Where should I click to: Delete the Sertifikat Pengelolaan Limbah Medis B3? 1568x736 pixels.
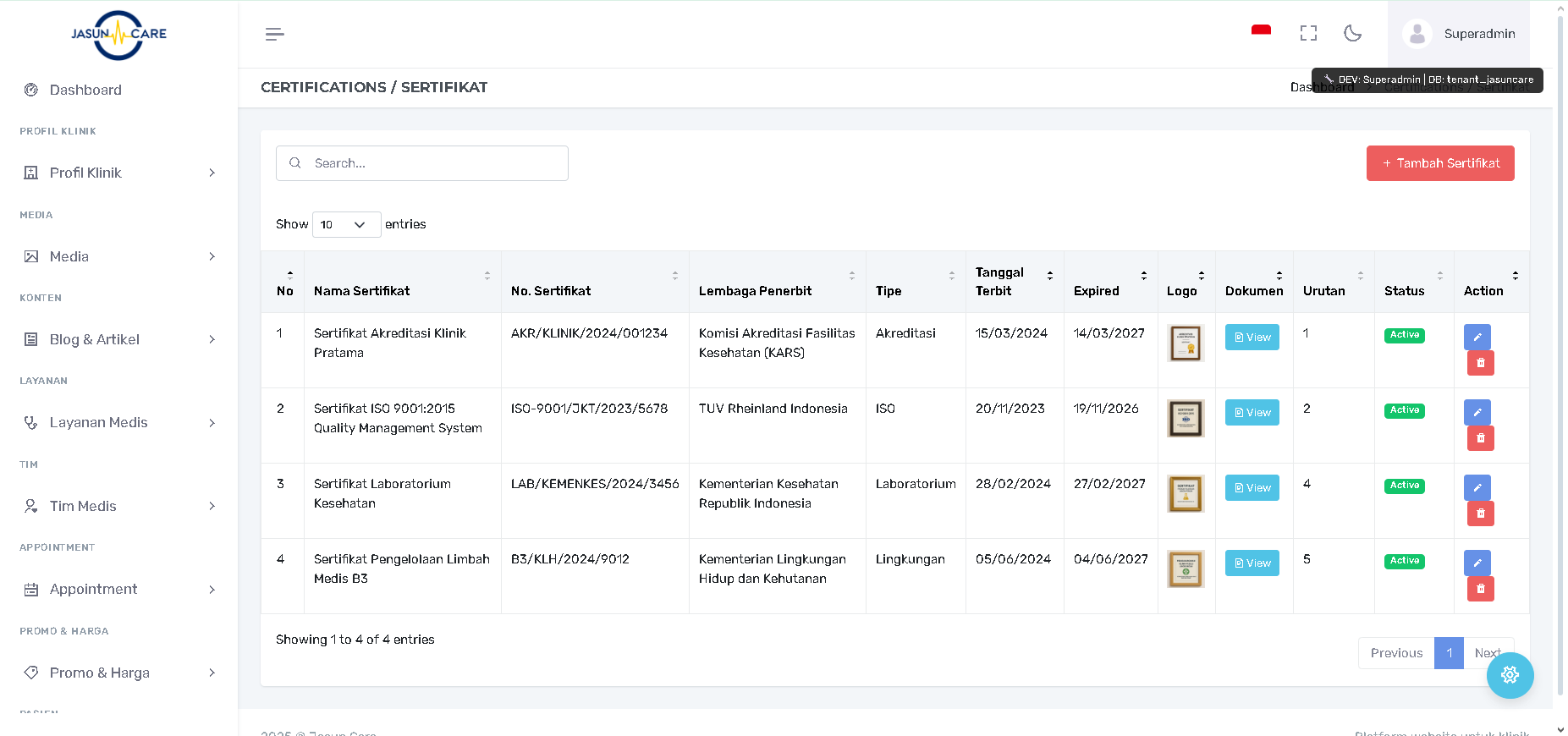[x=1480, y=589]
